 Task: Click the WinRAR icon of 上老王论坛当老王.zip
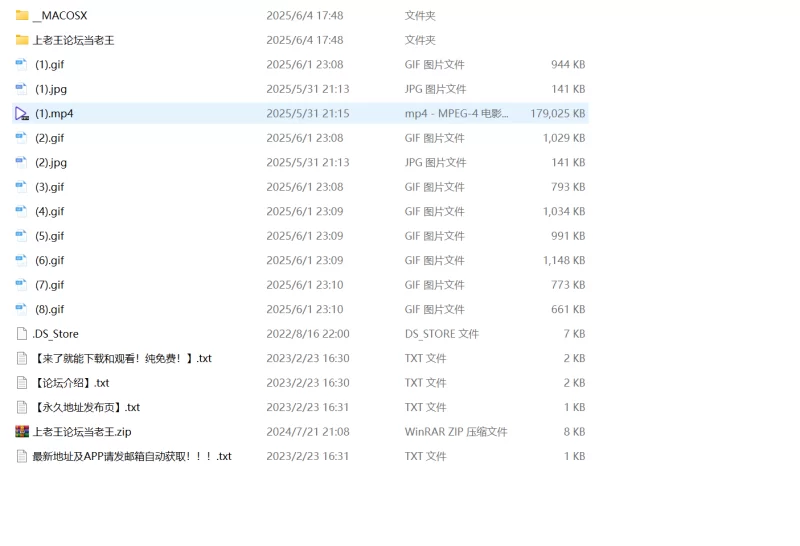click(x=22, y=432)
